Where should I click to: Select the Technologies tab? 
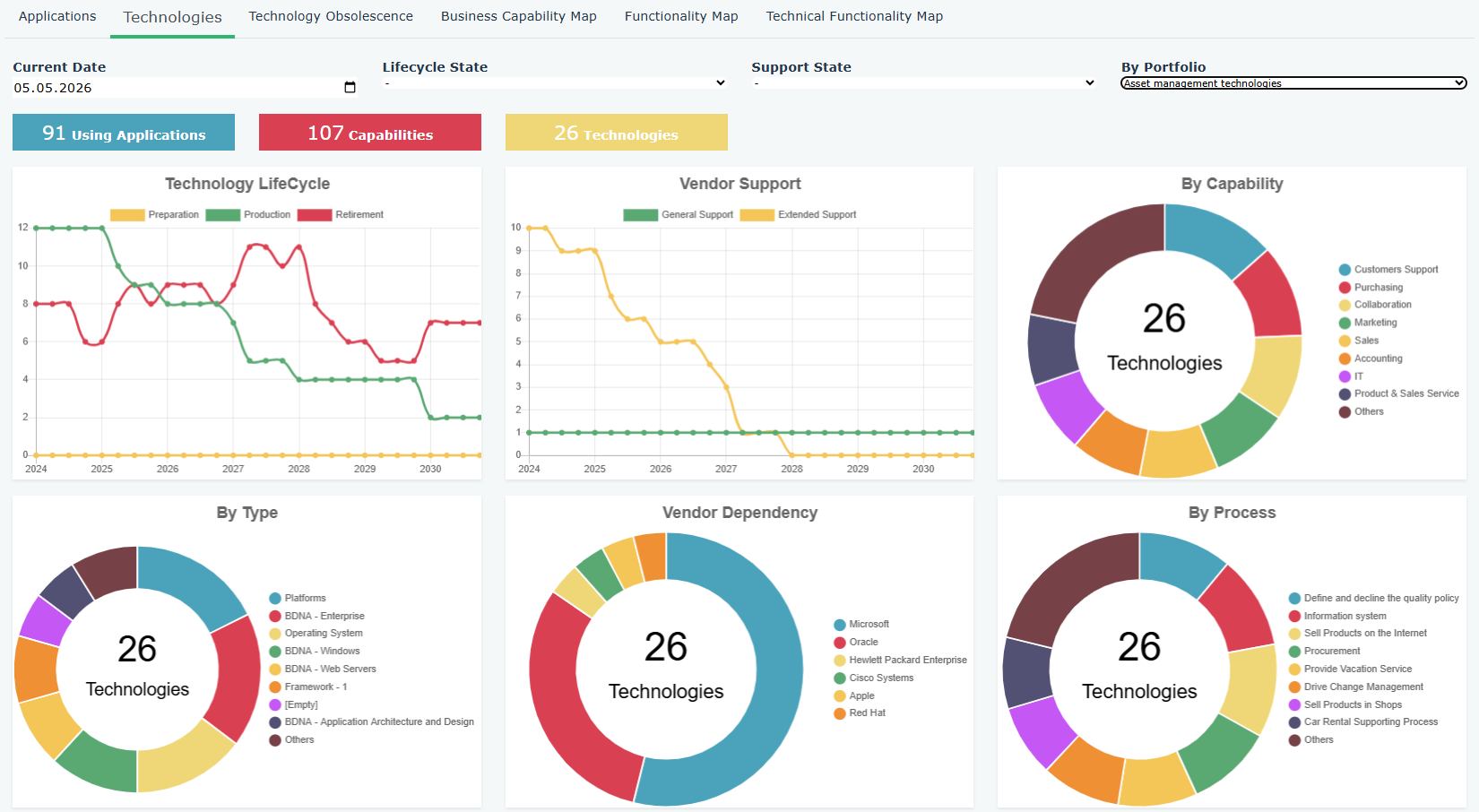coord(172,17)
